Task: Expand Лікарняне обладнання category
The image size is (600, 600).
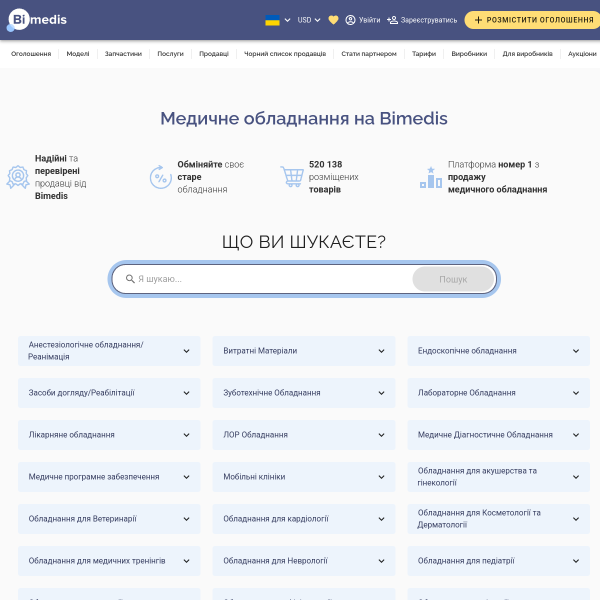Action: [x=109, y=435]
